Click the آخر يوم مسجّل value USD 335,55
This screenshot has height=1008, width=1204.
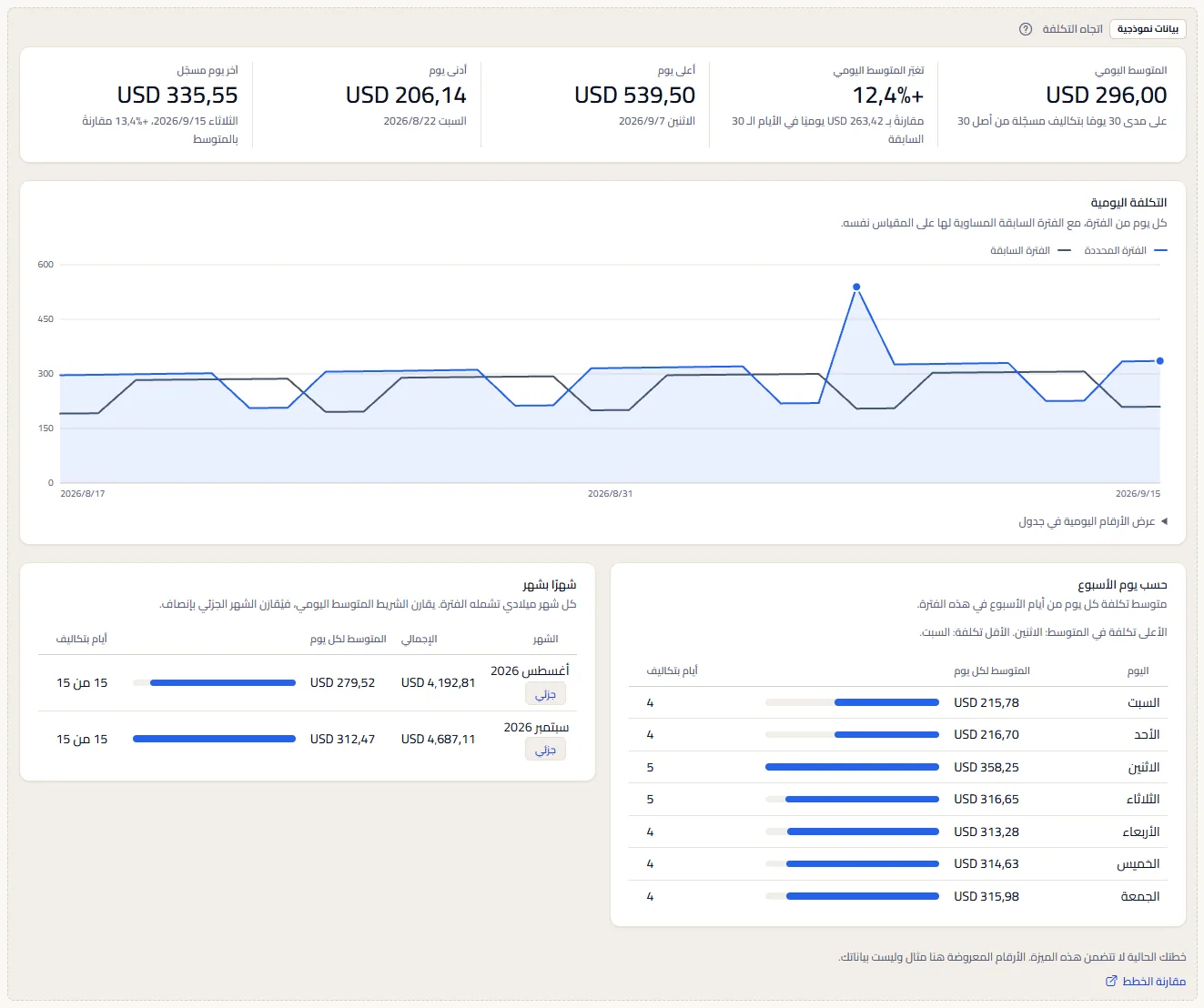(177, 95)
